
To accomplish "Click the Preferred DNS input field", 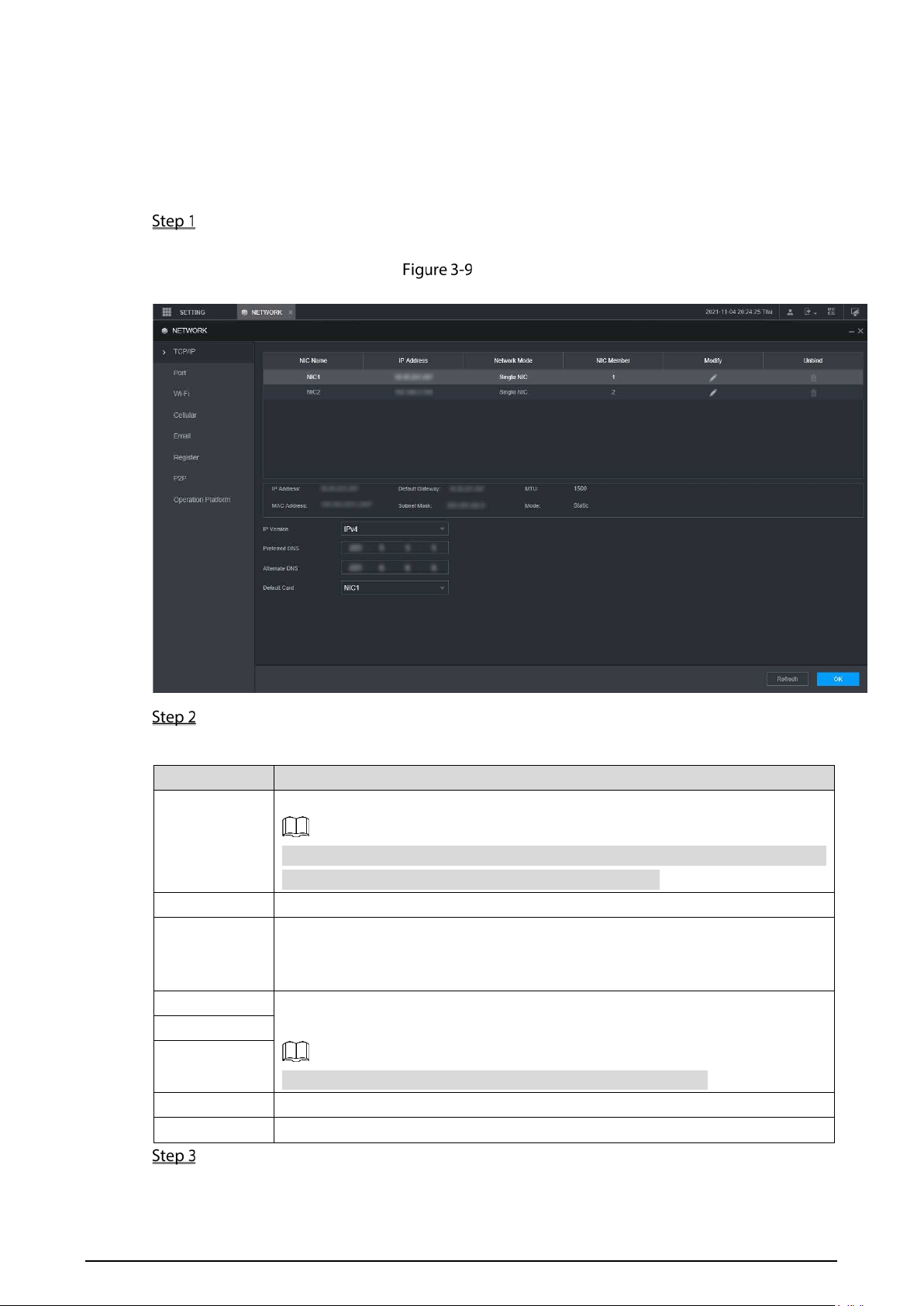I will pos(395,548).
